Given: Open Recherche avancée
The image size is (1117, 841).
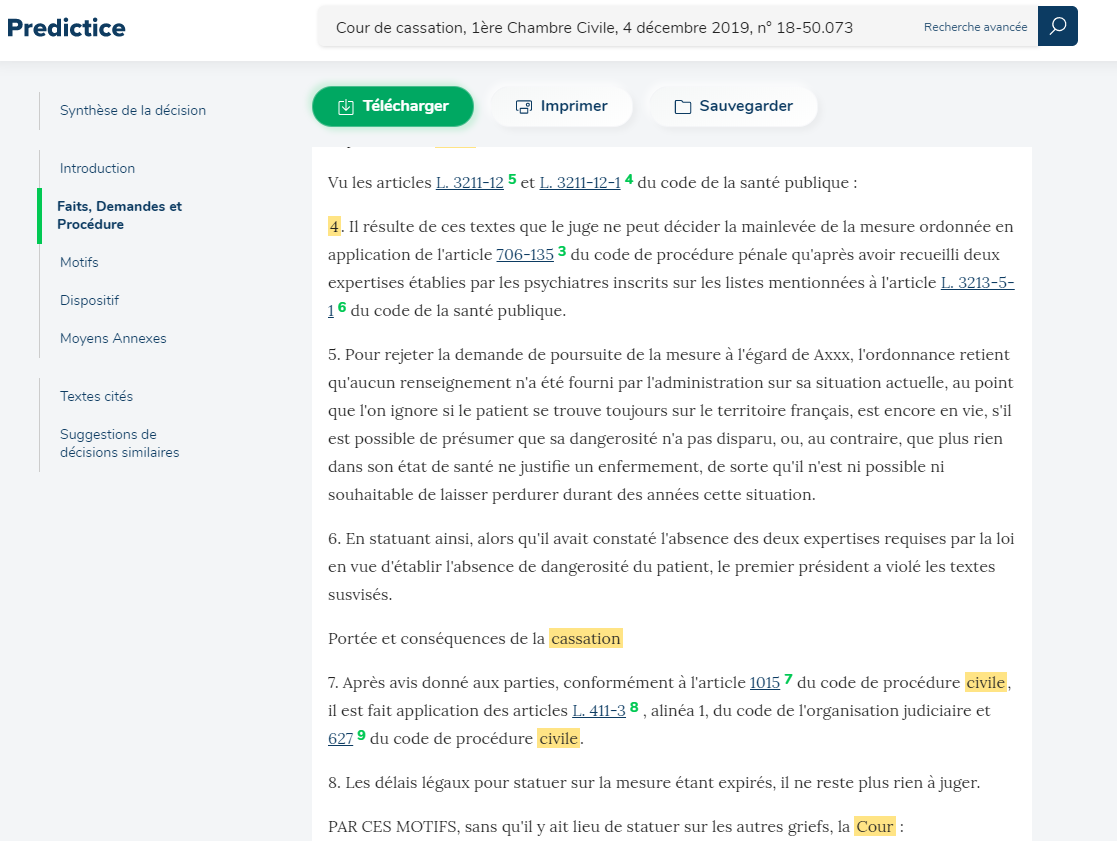Looking at the screenshot, I should tap(975, 27).
